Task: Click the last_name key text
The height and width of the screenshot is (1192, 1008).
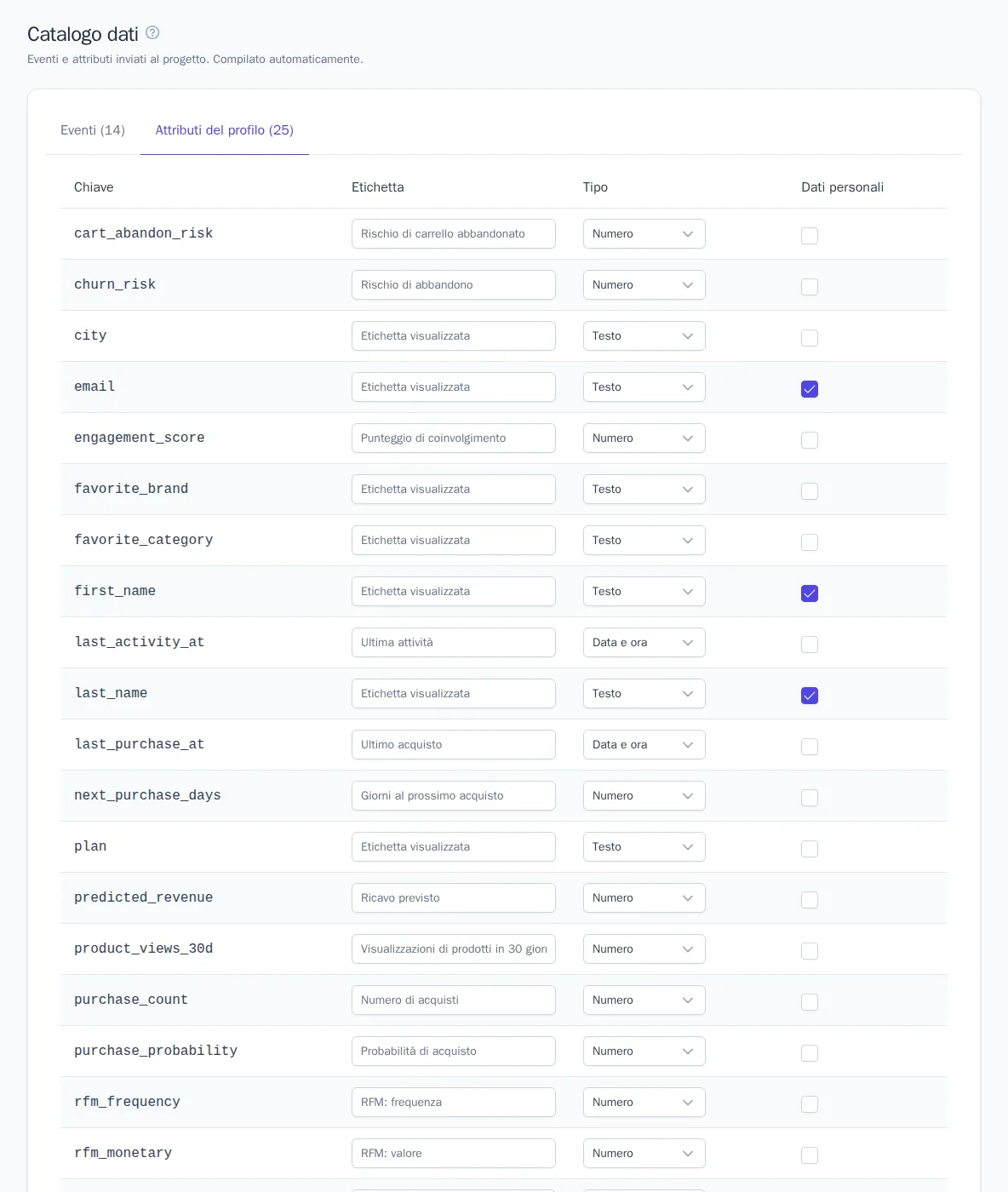Action: (x=111, y=693)
